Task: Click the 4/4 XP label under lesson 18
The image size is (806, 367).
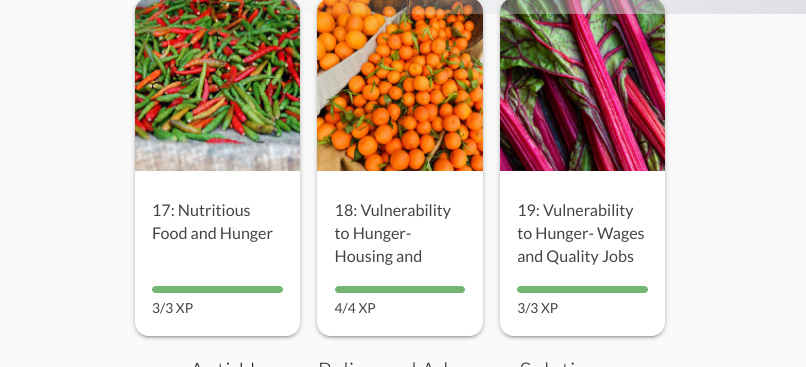Action: 355,308
